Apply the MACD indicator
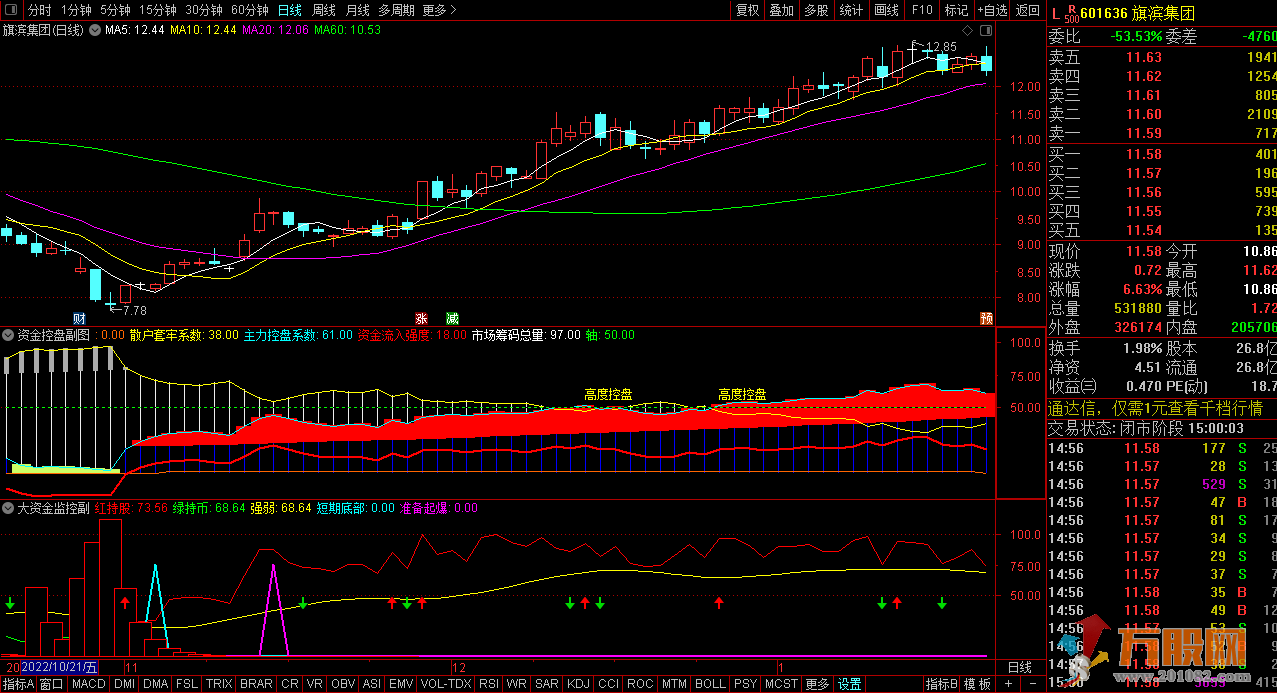The height and width of the screenshot is (693, 1277). tap(88, 684)
